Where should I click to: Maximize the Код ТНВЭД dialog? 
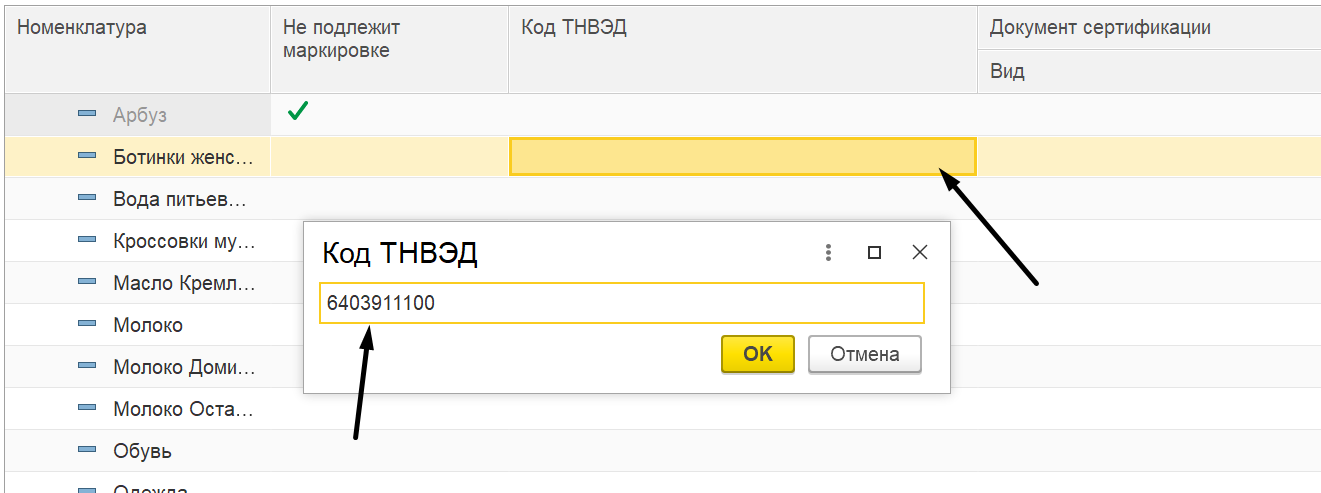click(874, 253)
